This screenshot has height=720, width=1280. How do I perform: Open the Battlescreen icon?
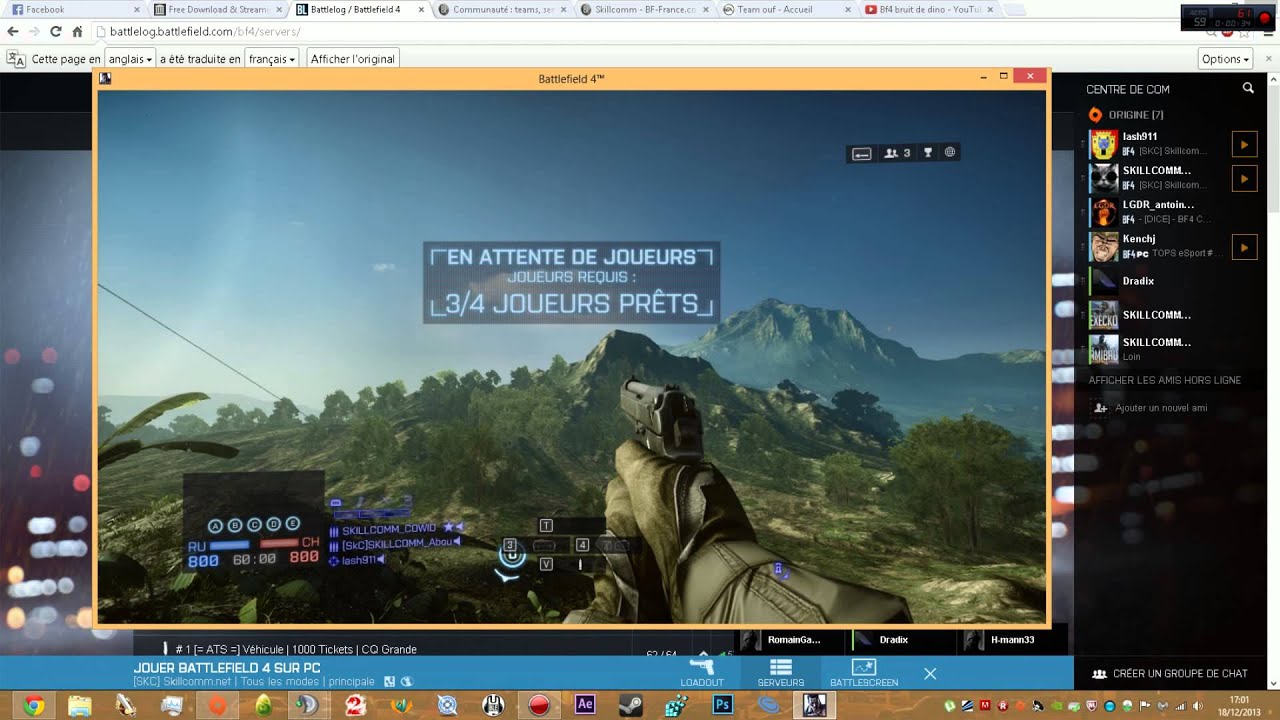click(x=864, y=667)
